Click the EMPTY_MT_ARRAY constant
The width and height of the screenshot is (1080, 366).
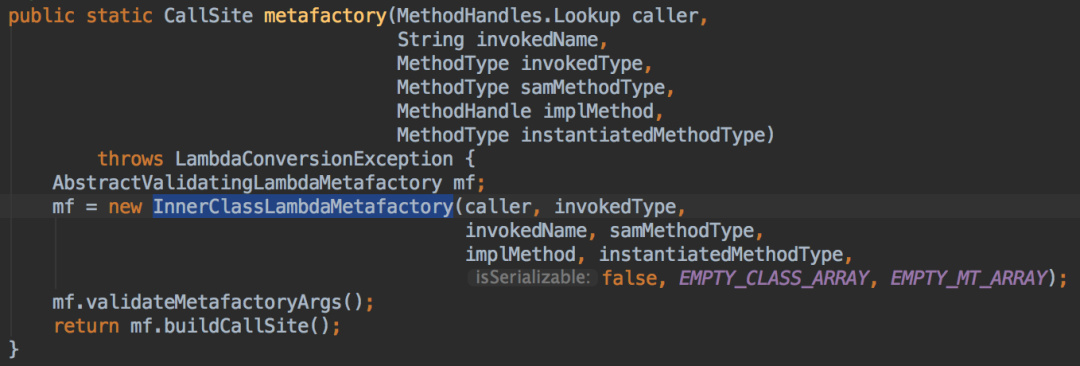pos(968,278)
